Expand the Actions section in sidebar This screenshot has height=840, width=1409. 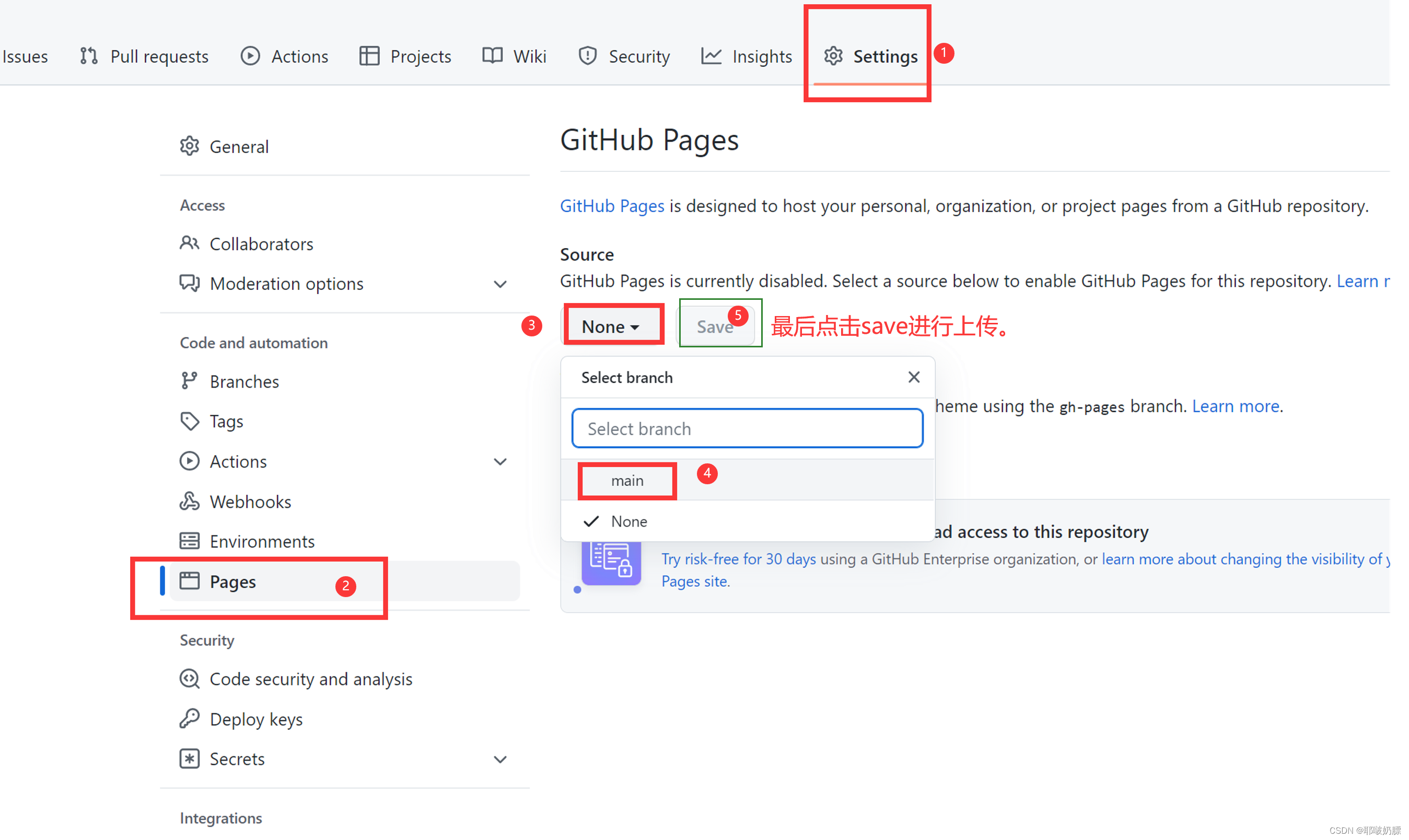click(503, 462)
